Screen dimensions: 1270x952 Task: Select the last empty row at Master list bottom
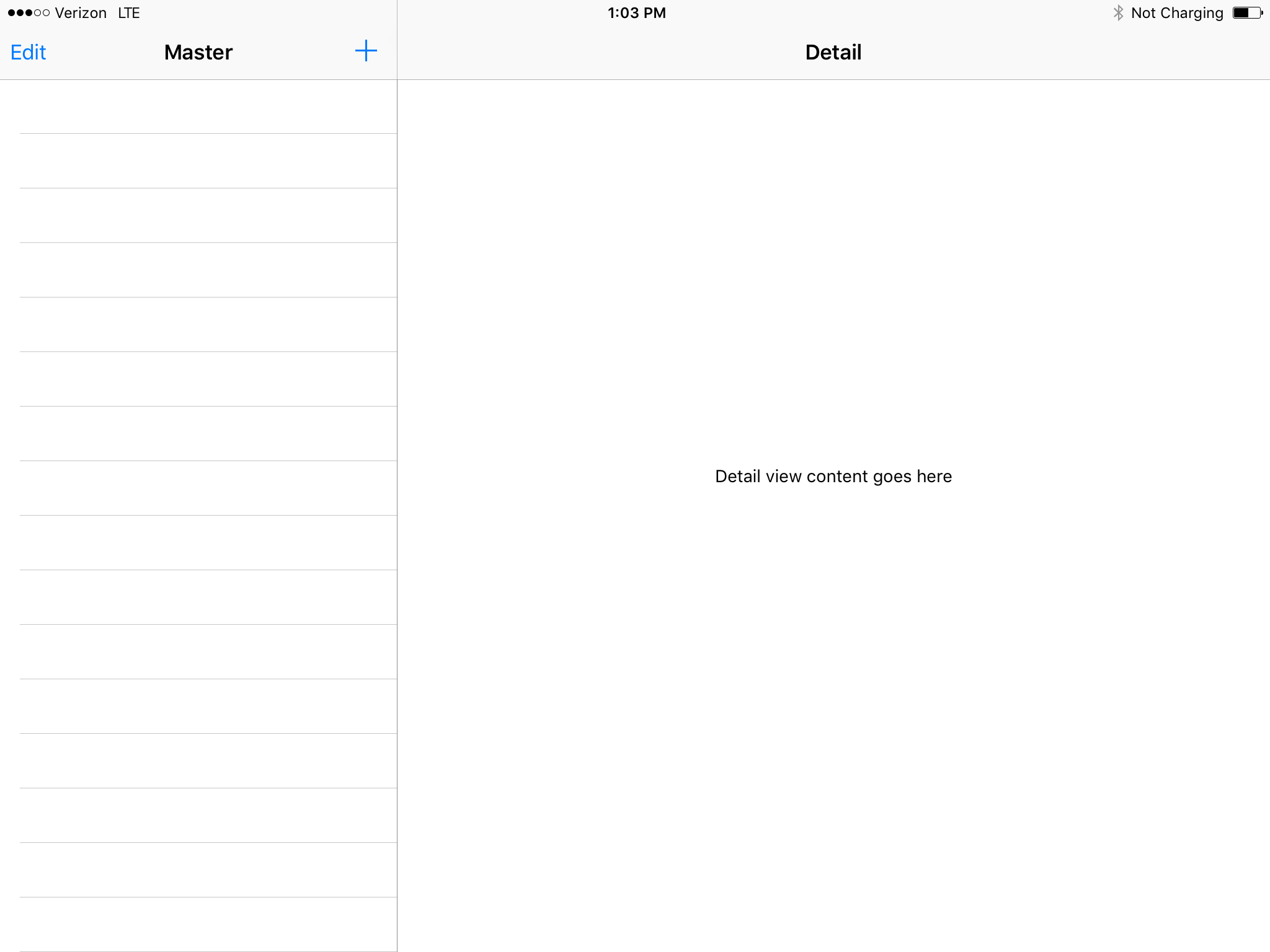[x=198, y=925]
